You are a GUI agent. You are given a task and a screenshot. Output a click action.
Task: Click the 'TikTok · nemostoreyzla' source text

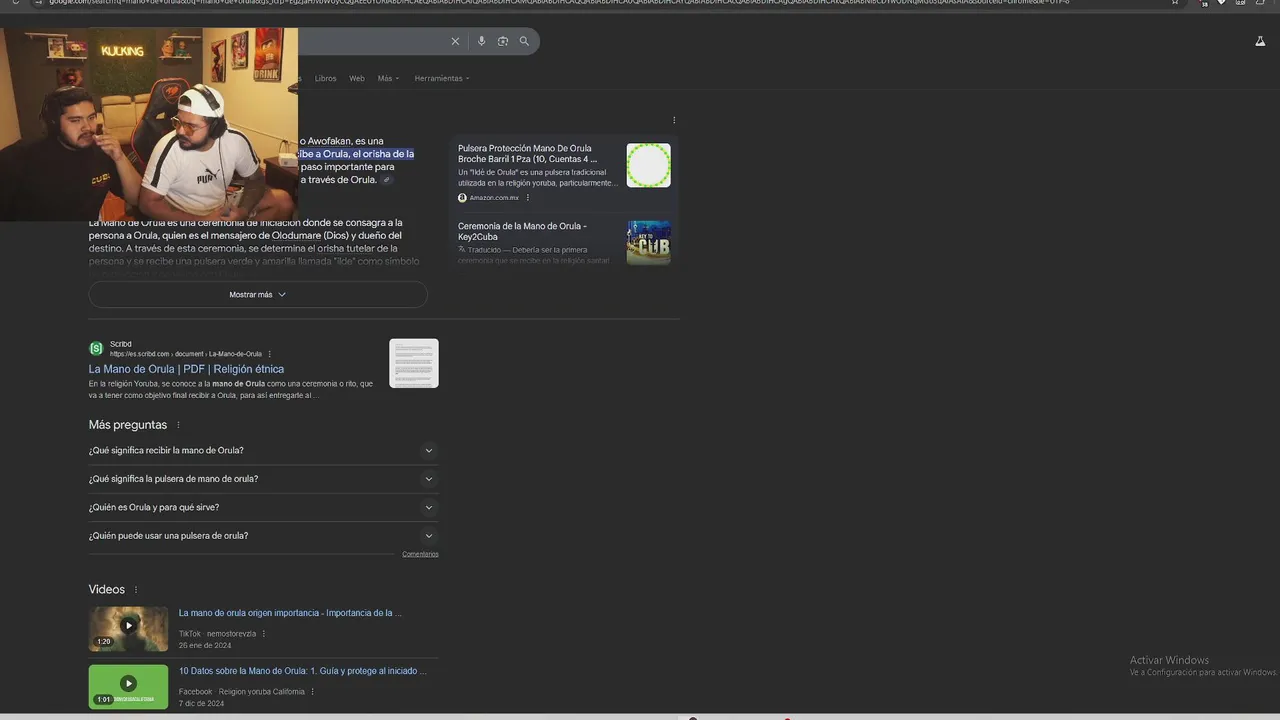[x=217, y=634]
